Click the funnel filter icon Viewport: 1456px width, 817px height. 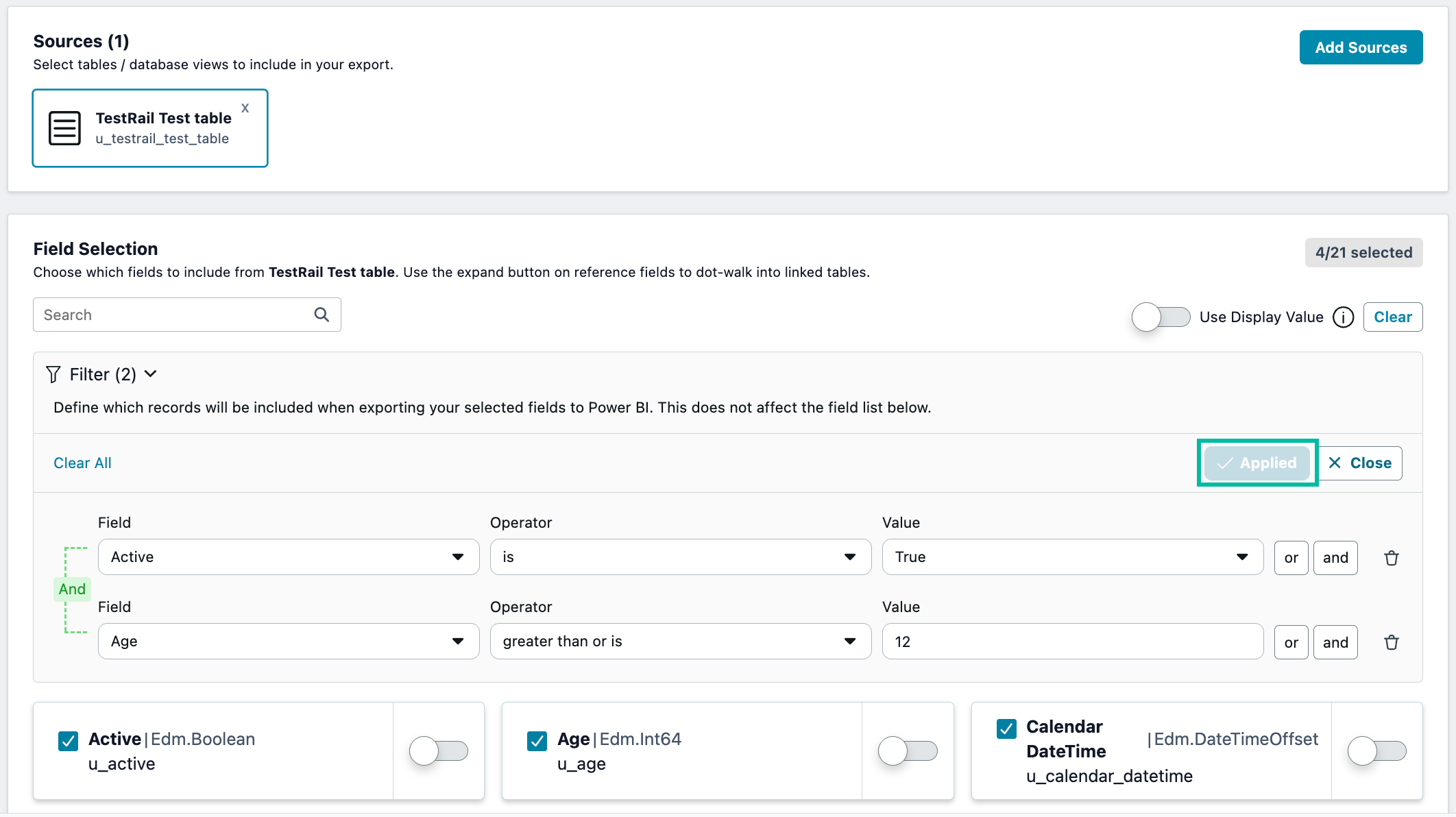(x=53, y=374)
